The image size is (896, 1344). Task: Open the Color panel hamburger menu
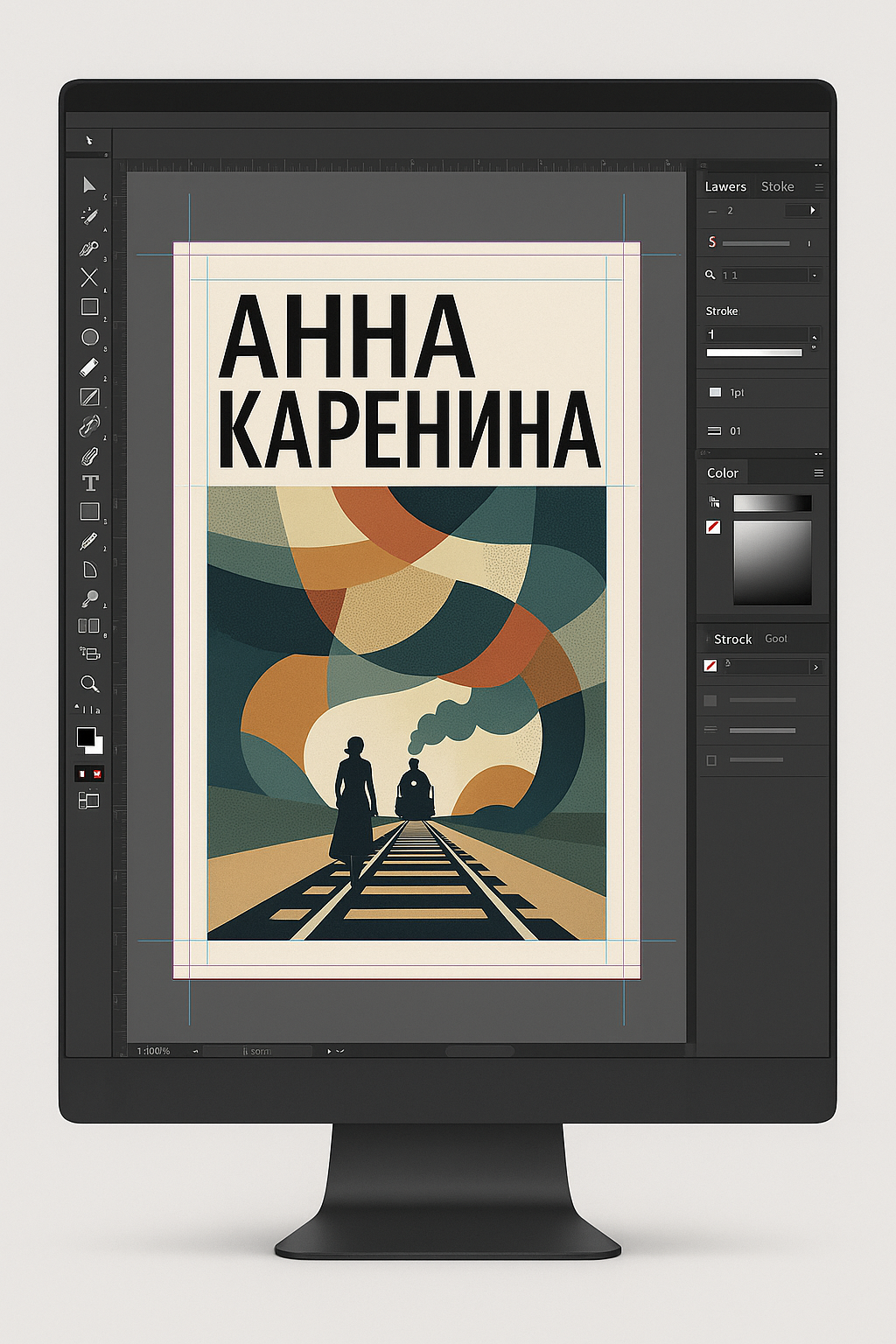pos(819,472)
